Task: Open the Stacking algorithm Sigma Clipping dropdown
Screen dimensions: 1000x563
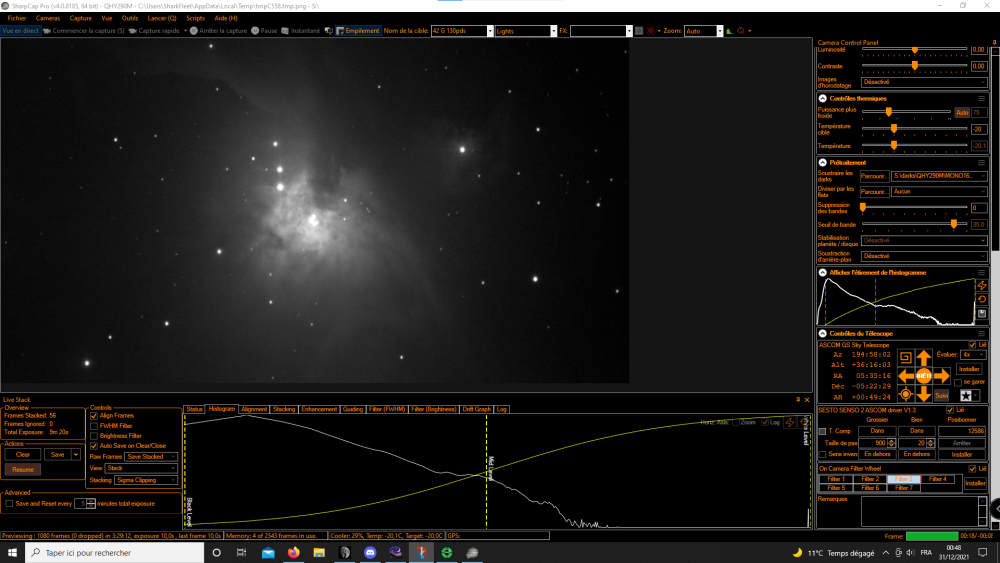Action: 145,480
